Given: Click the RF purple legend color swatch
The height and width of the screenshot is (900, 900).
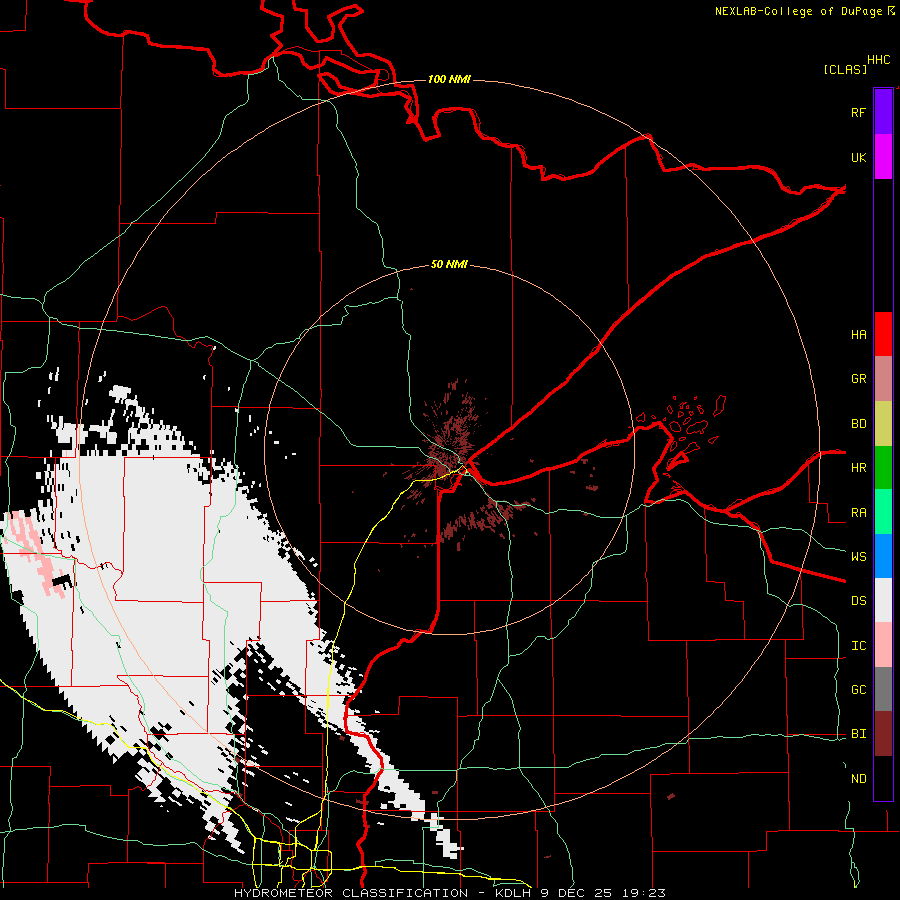Looking at the screenshot, I should click(x=883, y=112).
